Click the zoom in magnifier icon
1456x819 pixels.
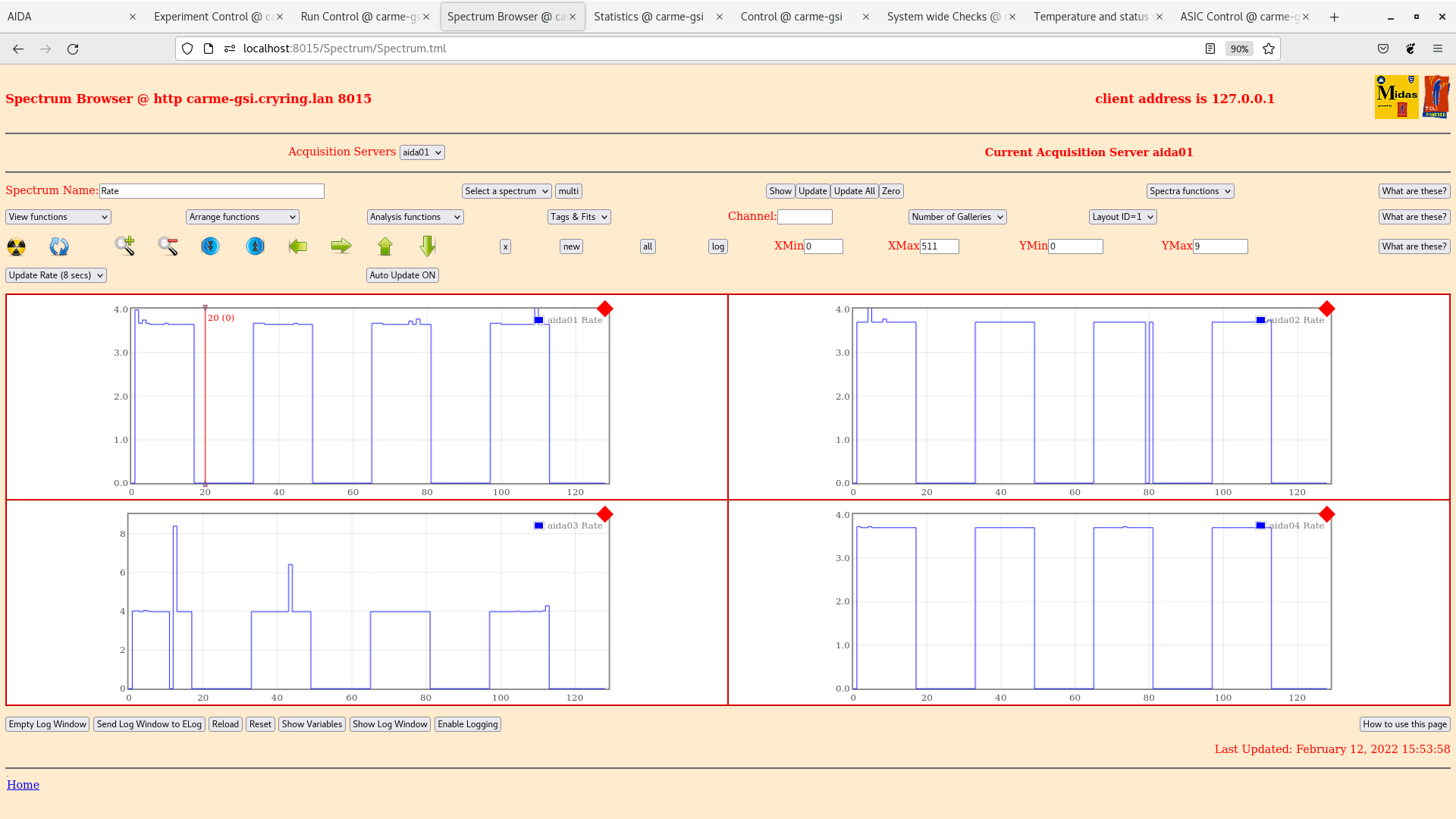pyautogui.click(x=125, y=246)
